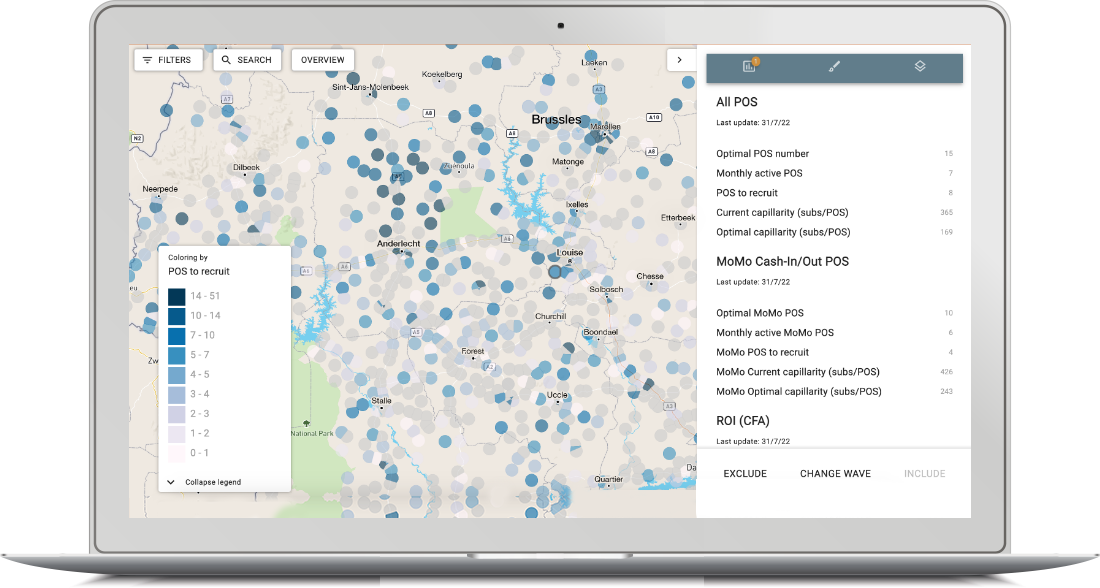This screenshot has width=1100, height=588.
Task: Click the Brussles city label on map
Action: coord(556,120)
